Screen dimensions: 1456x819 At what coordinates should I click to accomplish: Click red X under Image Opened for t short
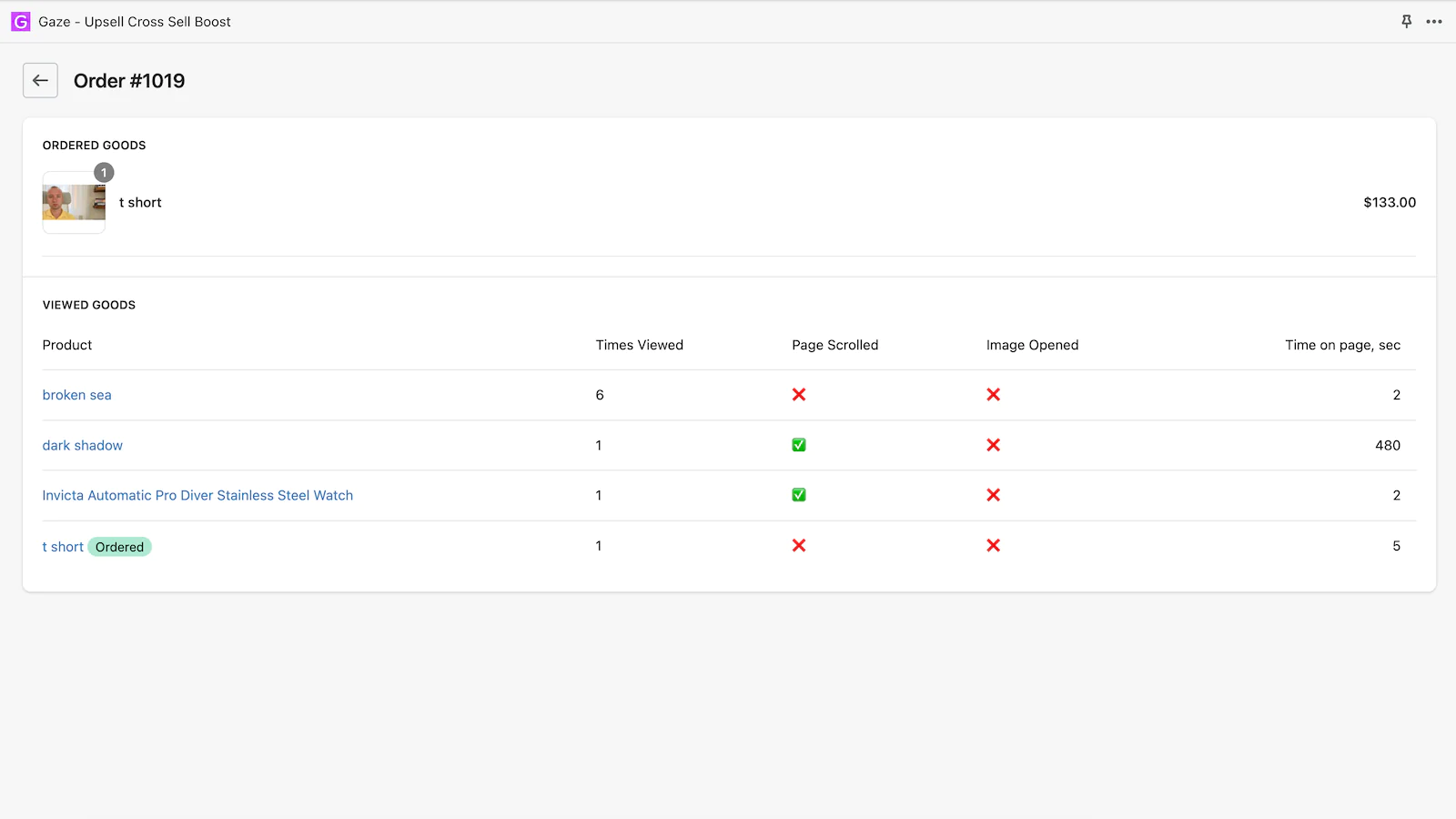[x=994, y=546]
